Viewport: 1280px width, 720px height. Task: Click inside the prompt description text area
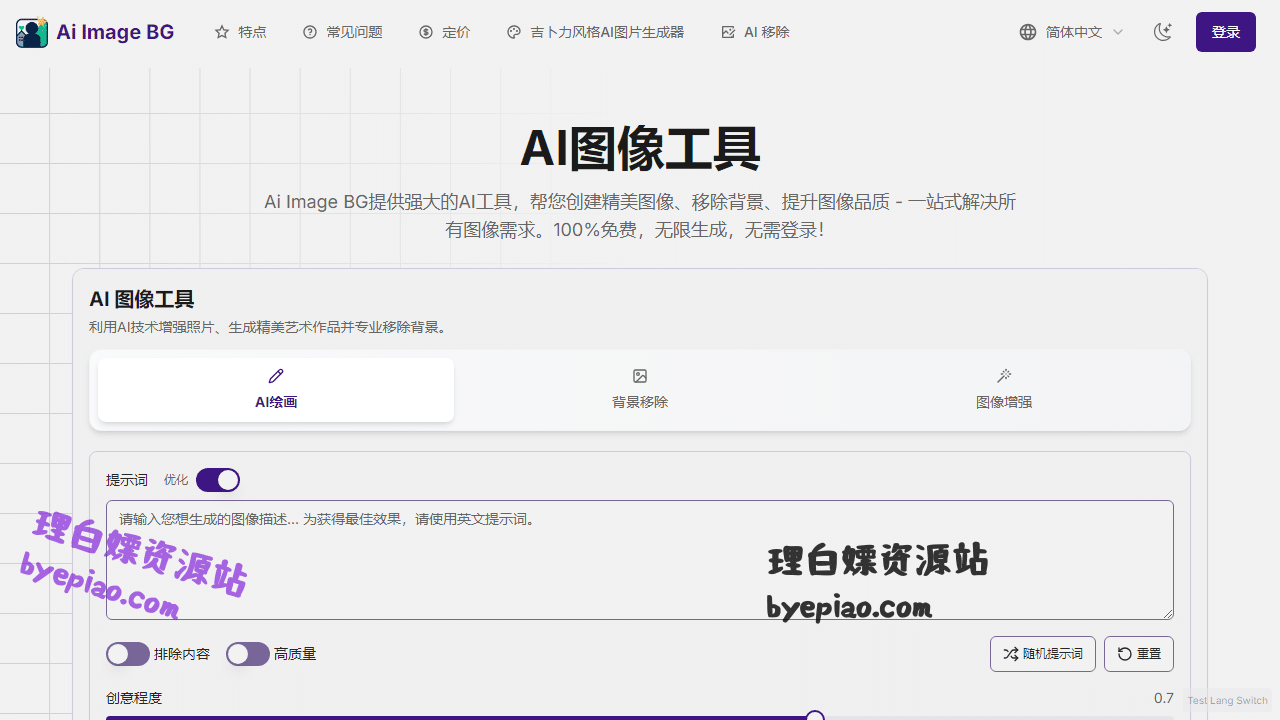[x=640, y=560]
